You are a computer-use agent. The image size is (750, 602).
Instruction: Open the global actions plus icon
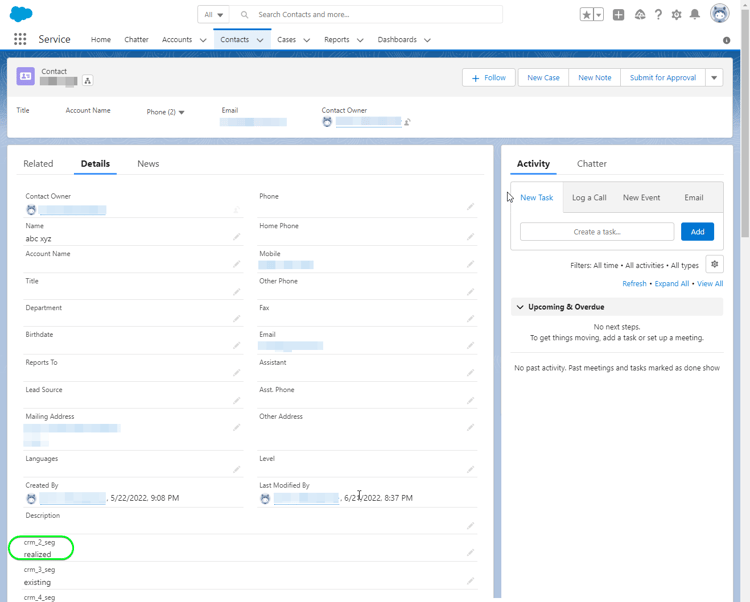coord(618,15)
